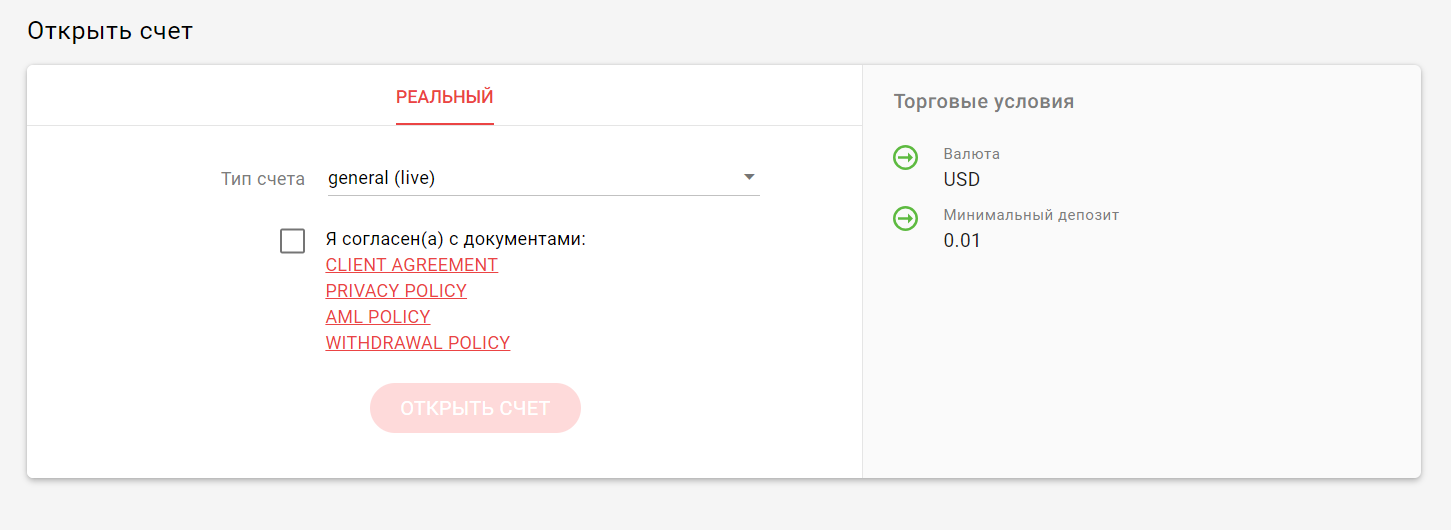1451x530 pixels.
Task: Click the 'Валюта' label text
Action: [971, 154]
